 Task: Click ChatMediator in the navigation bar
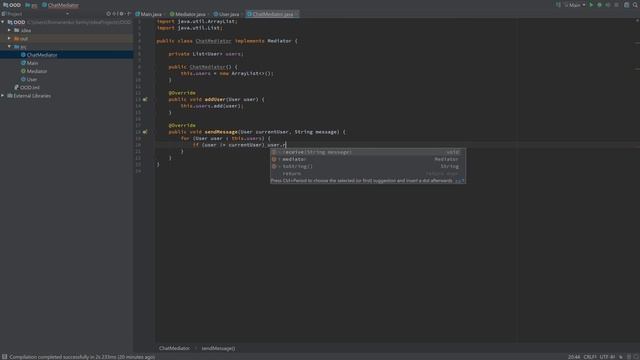click(x=60, y=5)
